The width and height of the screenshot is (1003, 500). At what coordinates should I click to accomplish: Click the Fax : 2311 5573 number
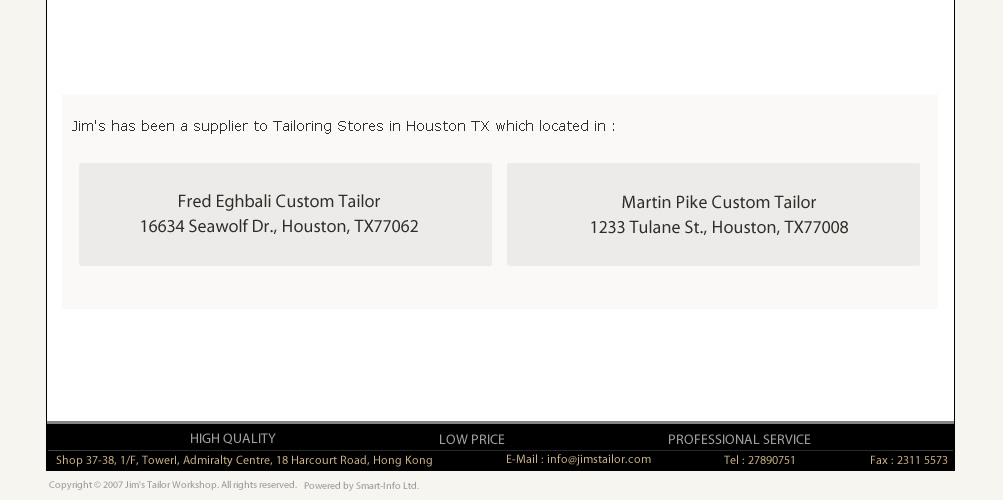[x=908, y=461]
